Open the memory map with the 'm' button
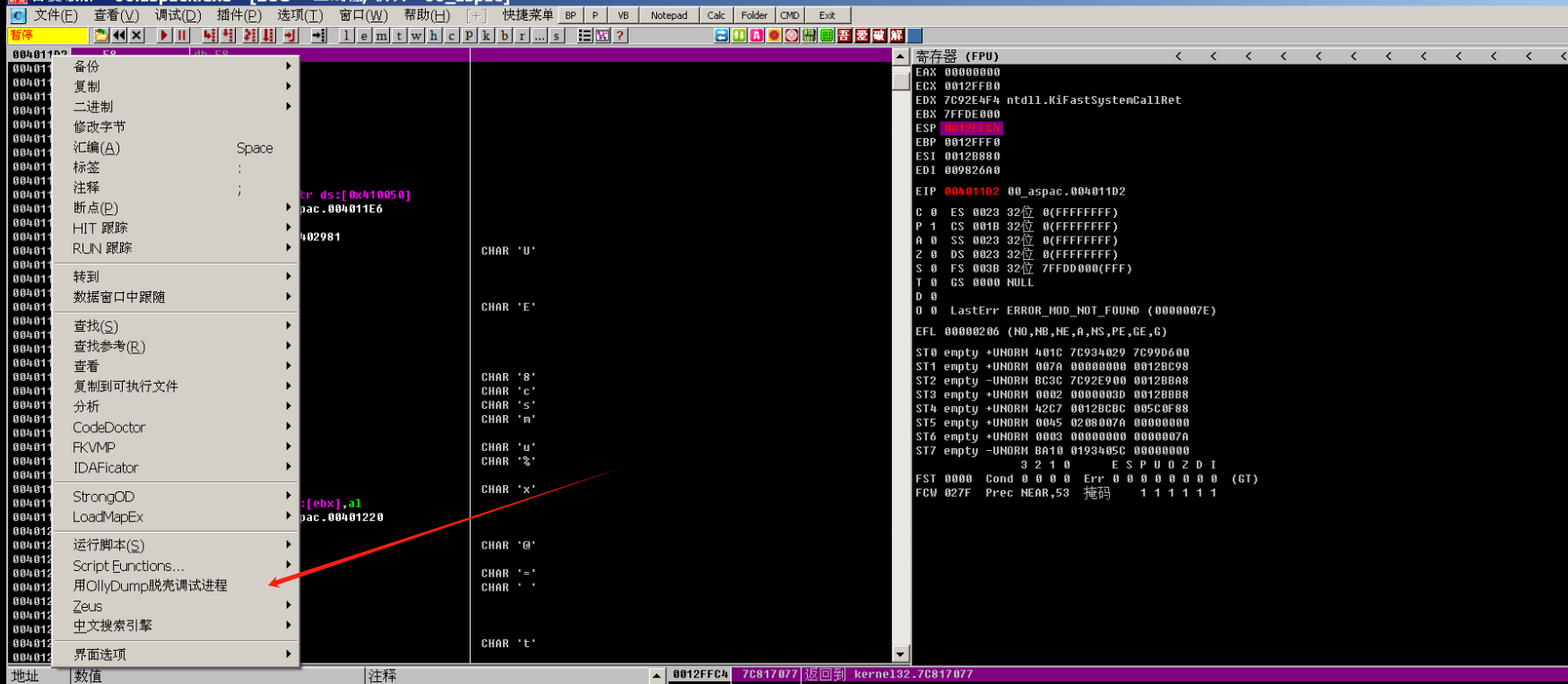The height and width of the screenshot is (684, 1568). pos(381,35)
